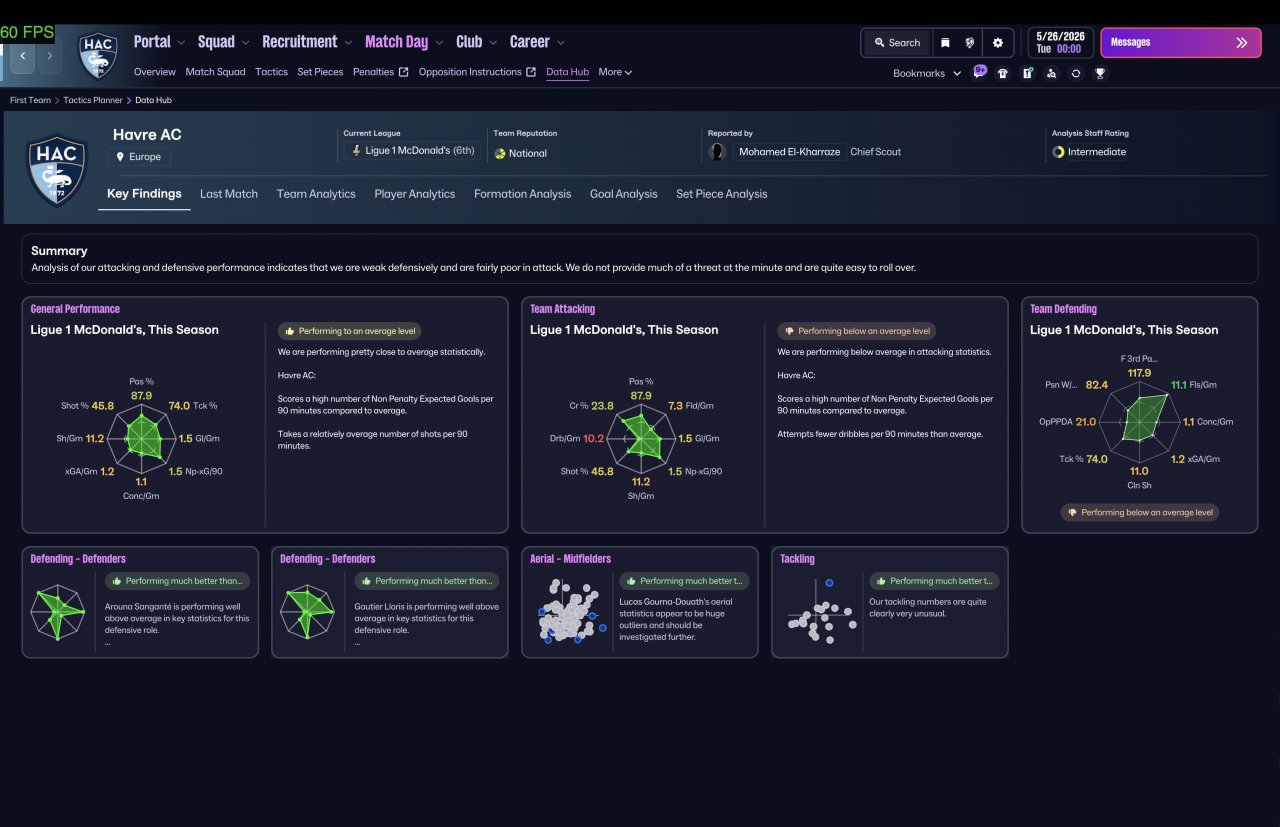Select the Key Findings tab
Screen dimensions: 1280x827
144,194
